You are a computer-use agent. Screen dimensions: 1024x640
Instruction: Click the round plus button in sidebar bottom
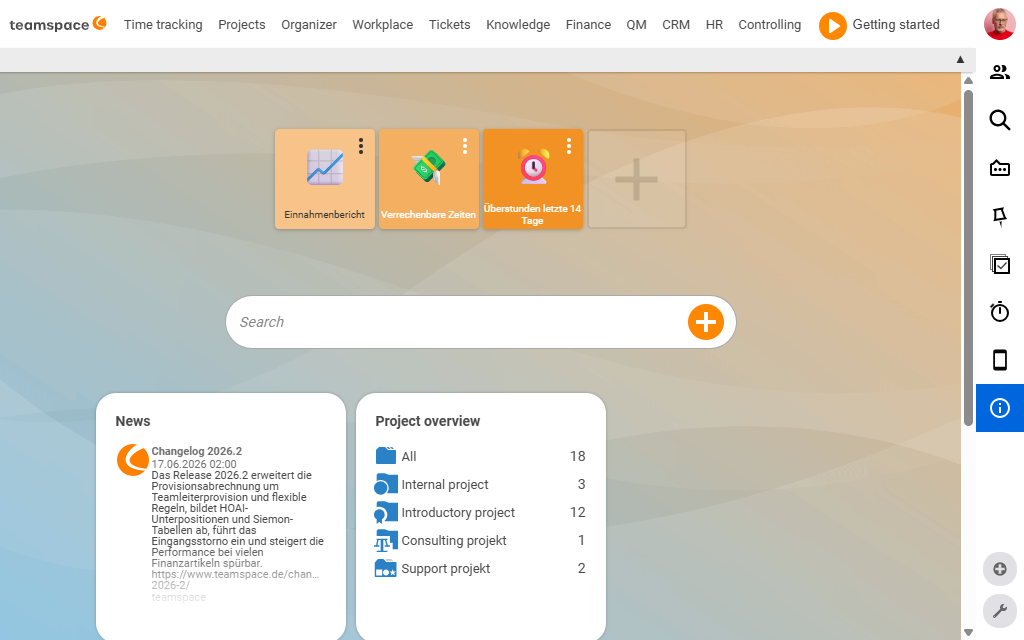999,569
